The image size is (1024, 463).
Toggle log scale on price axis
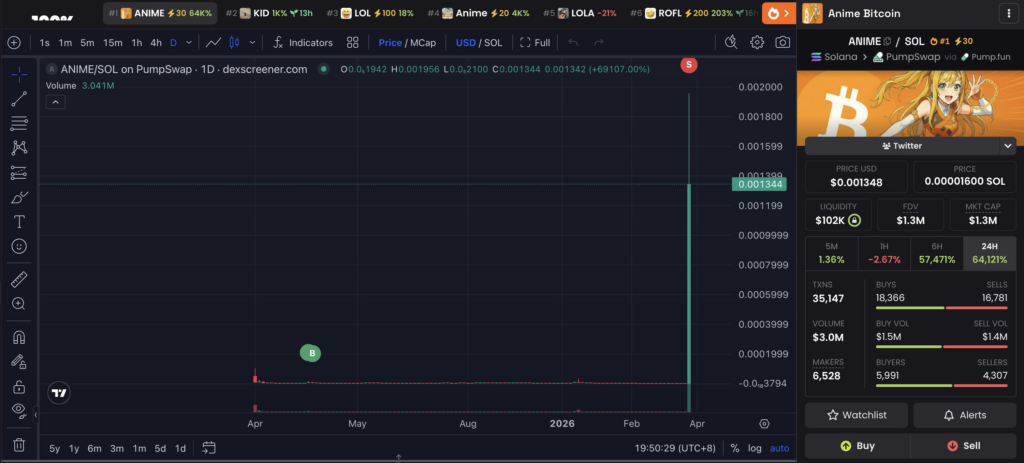coord(754,448)
